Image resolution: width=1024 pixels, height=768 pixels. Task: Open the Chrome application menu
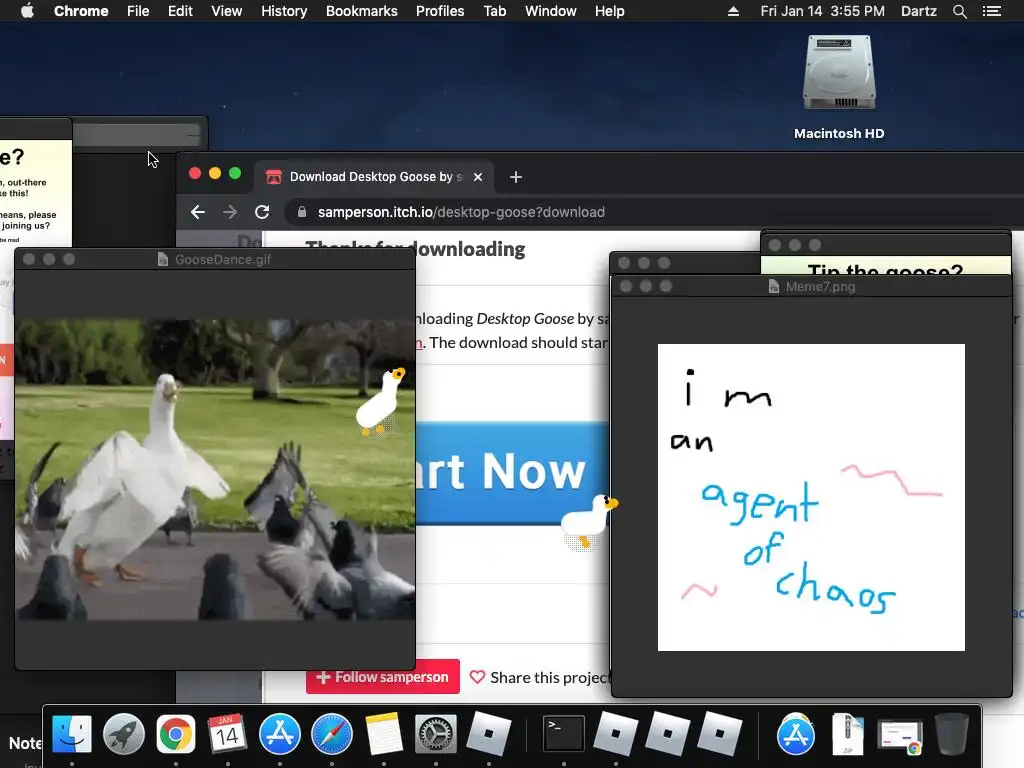(81, 11)
